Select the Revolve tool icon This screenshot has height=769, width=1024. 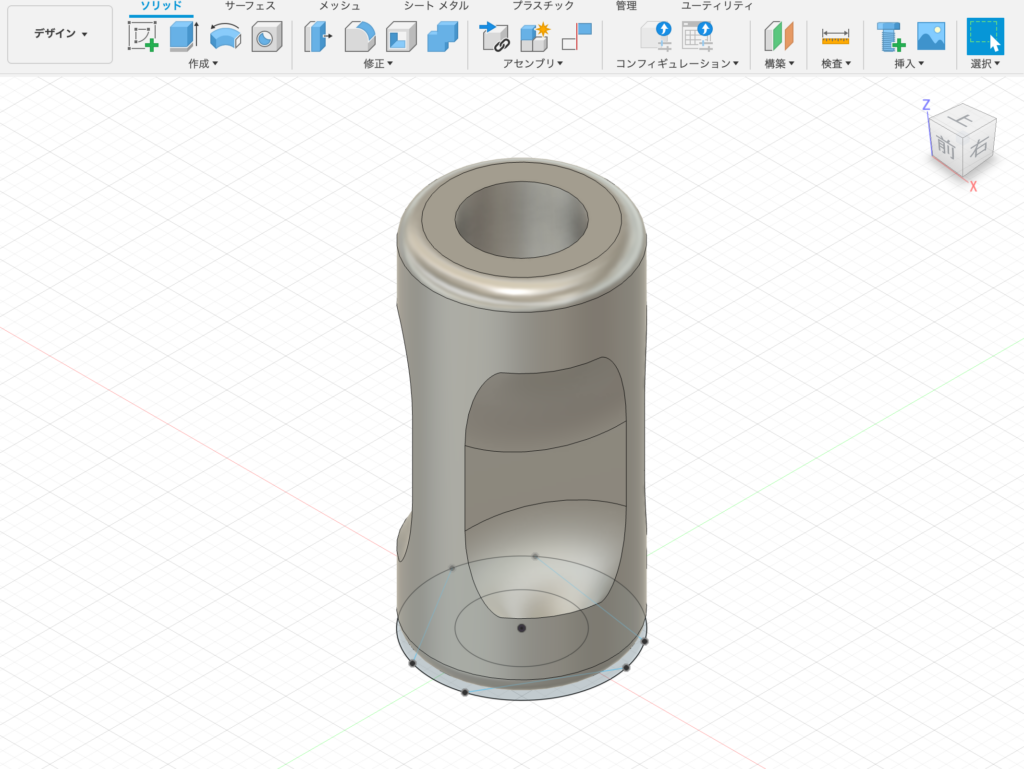pos(226,37)
